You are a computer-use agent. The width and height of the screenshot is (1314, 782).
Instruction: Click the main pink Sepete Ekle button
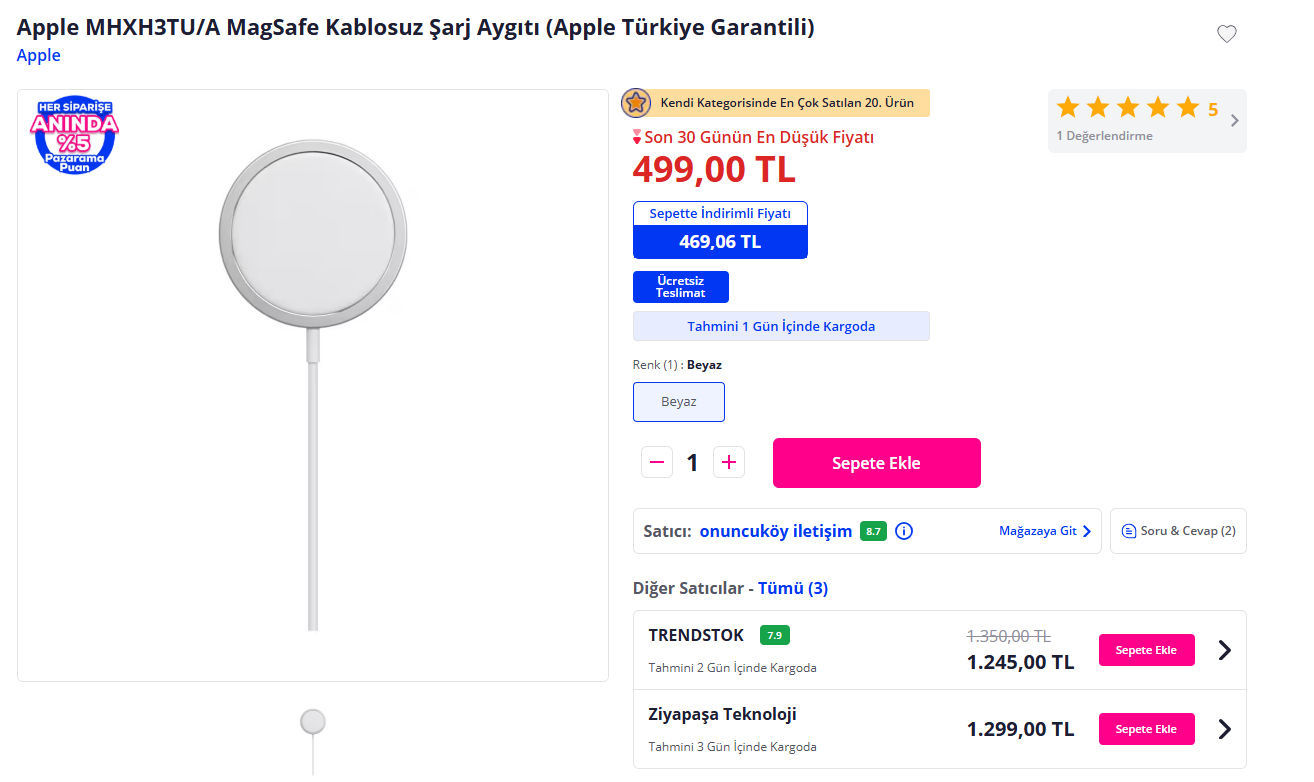click(x=876, y=463)
